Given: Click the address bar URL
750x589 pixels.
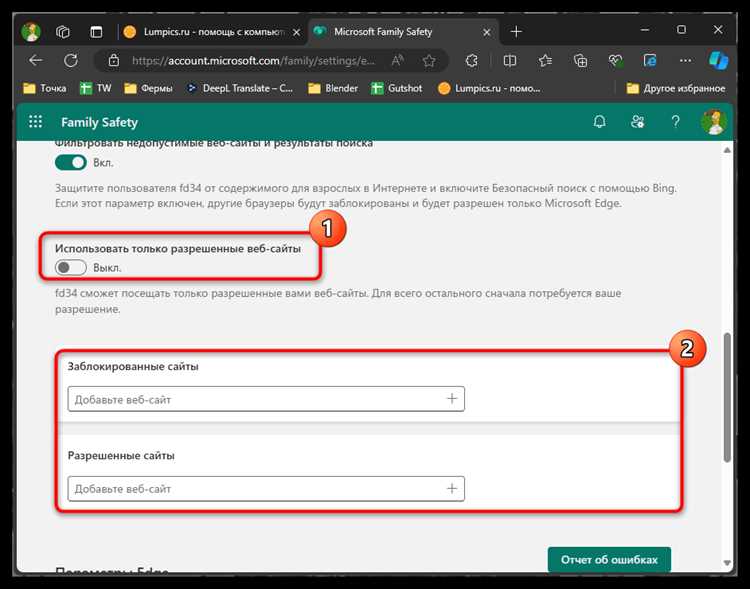Looking at the screenshot, I should coord(254,61).
